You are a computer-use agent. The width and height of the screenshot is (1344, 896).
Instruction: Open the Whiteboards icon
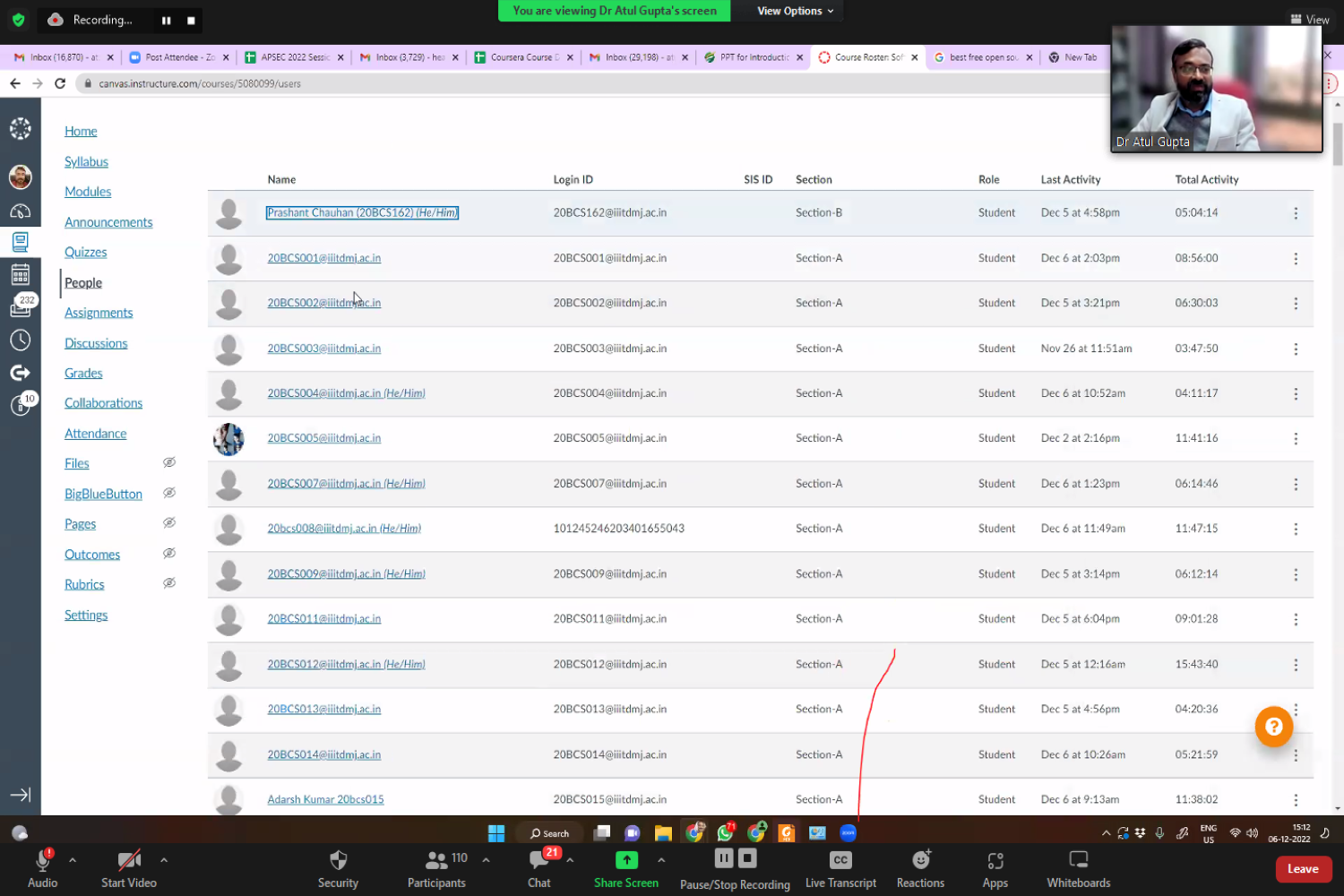coord(1078,861)
